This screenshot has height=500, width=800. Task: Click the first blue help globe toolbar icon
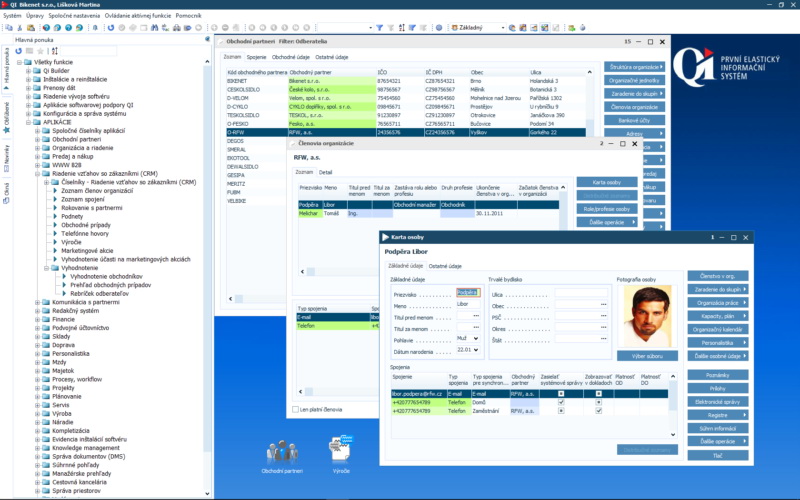click(46, 28)
